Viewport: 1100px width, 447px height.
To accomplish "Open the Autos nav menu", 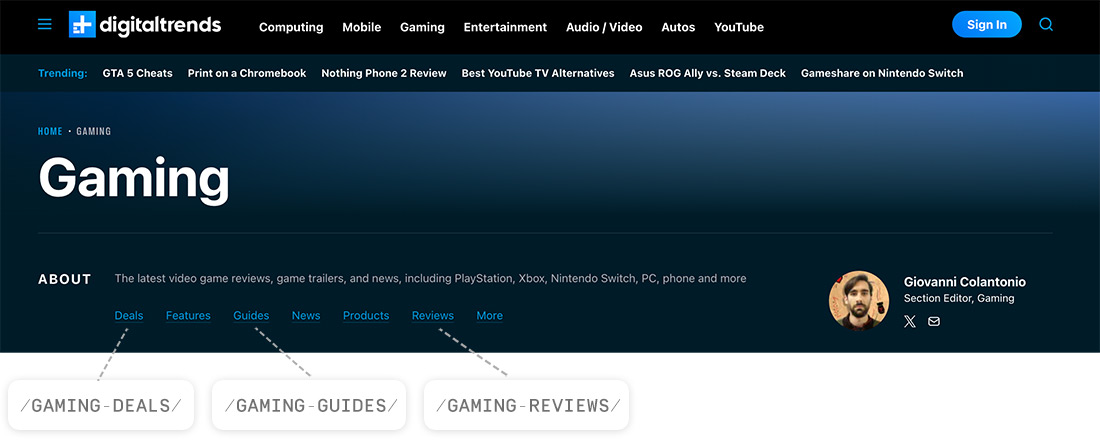I will [x=678, y=27].
